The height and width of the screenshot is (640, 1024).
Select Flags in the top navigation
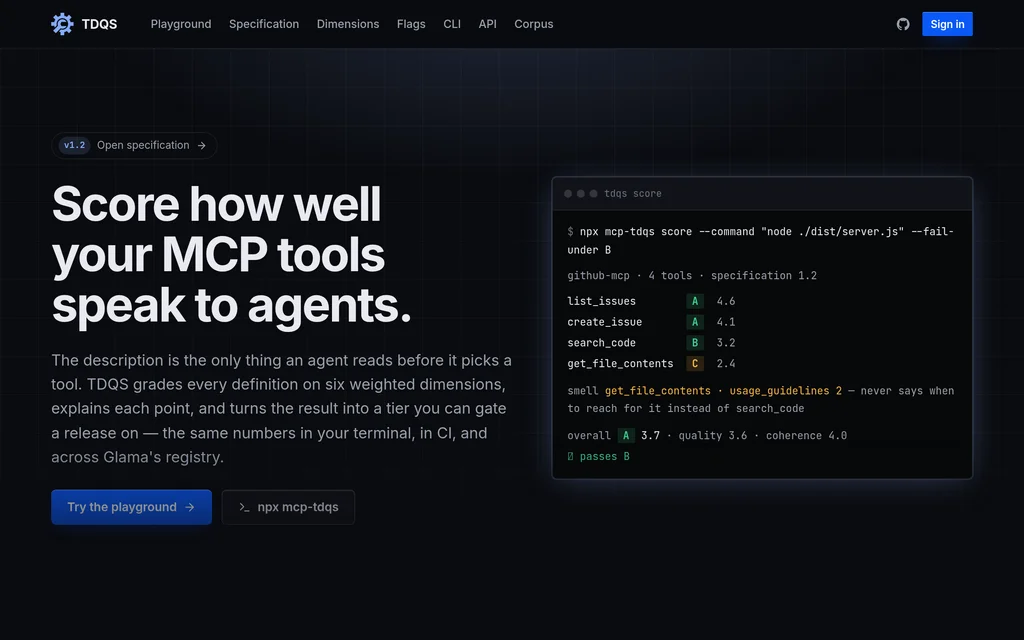[411, 24]
